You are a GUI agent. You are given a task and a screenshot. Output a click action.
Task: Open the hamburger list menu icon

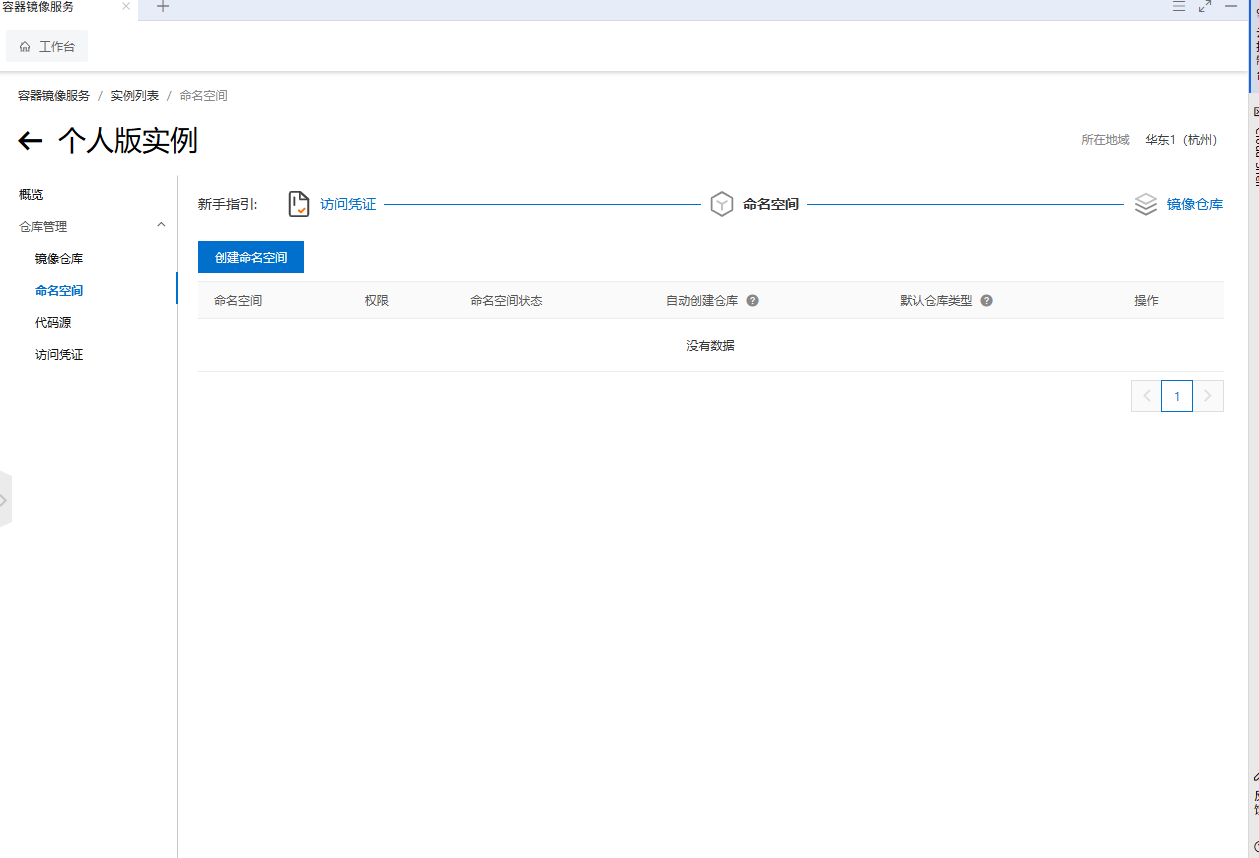pos(1179,7)
